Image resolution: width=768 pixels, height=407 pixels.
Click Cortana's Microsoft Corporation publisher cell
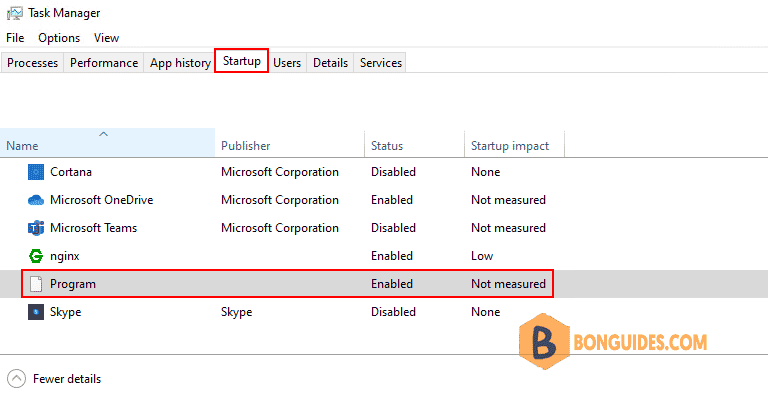coord(280,172)
